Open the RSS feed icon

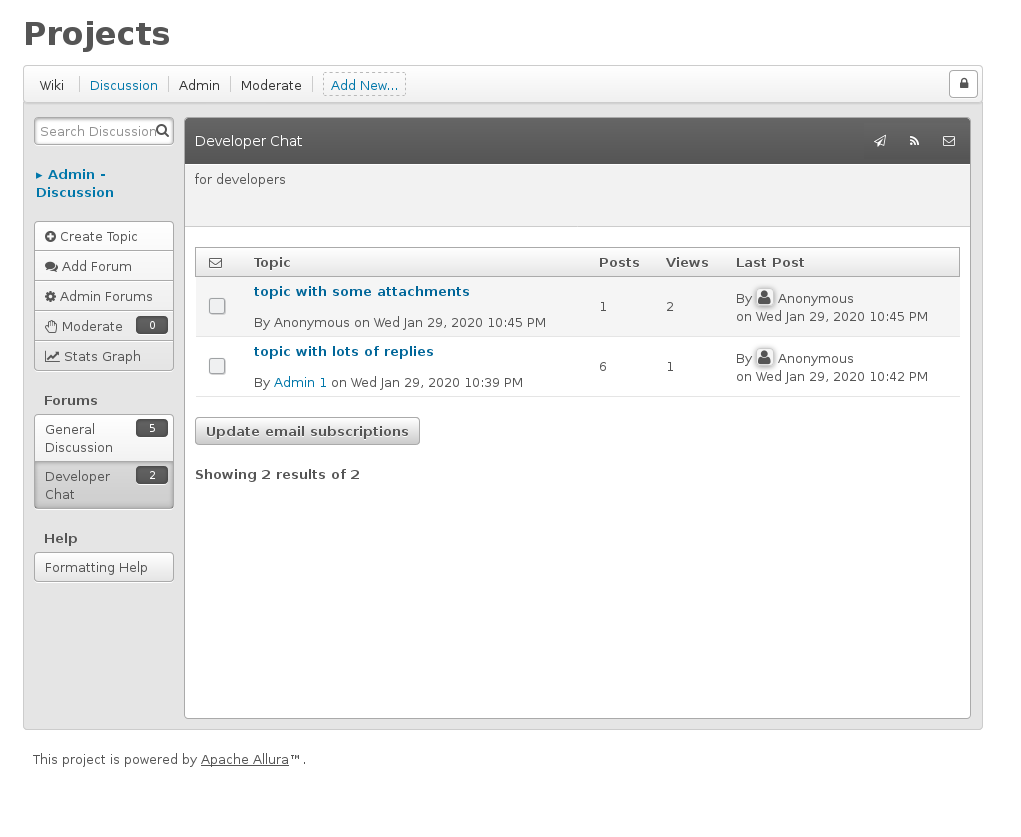914,141
